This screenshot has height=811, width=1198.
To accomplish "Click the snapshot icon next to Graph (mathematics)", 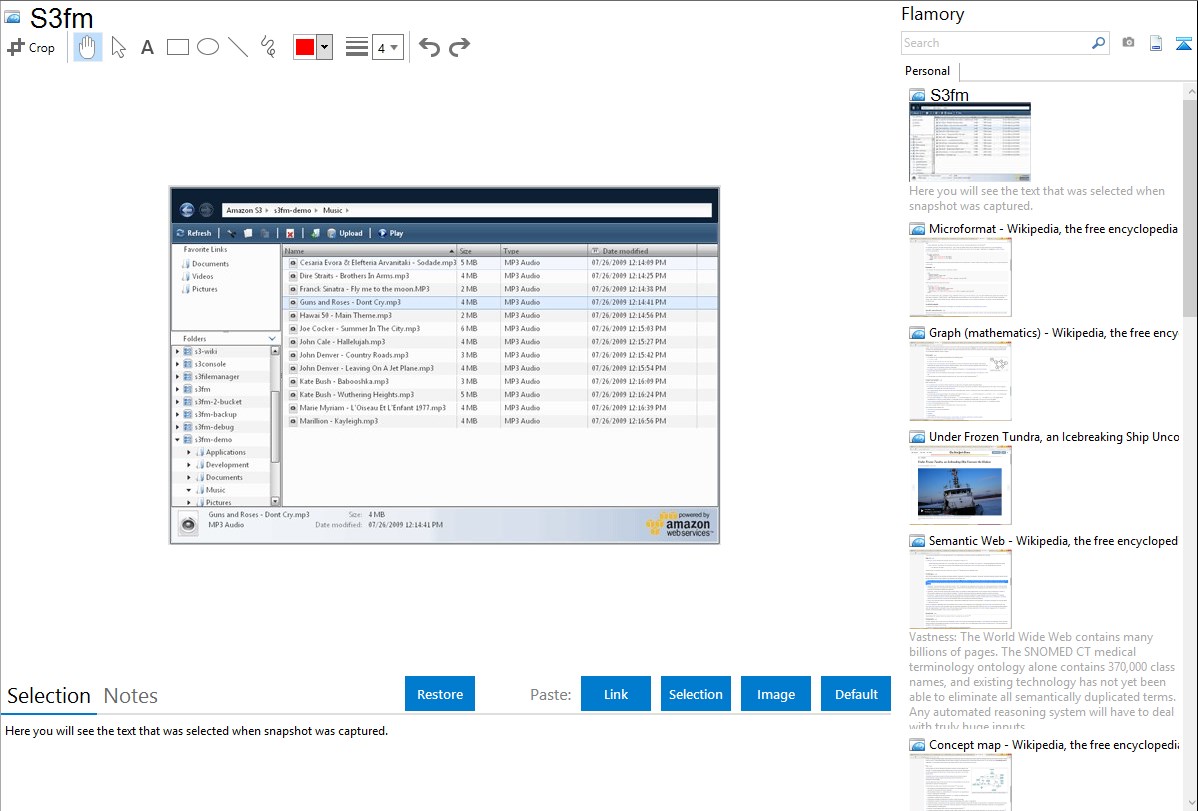I will click(x=917, y=333).
